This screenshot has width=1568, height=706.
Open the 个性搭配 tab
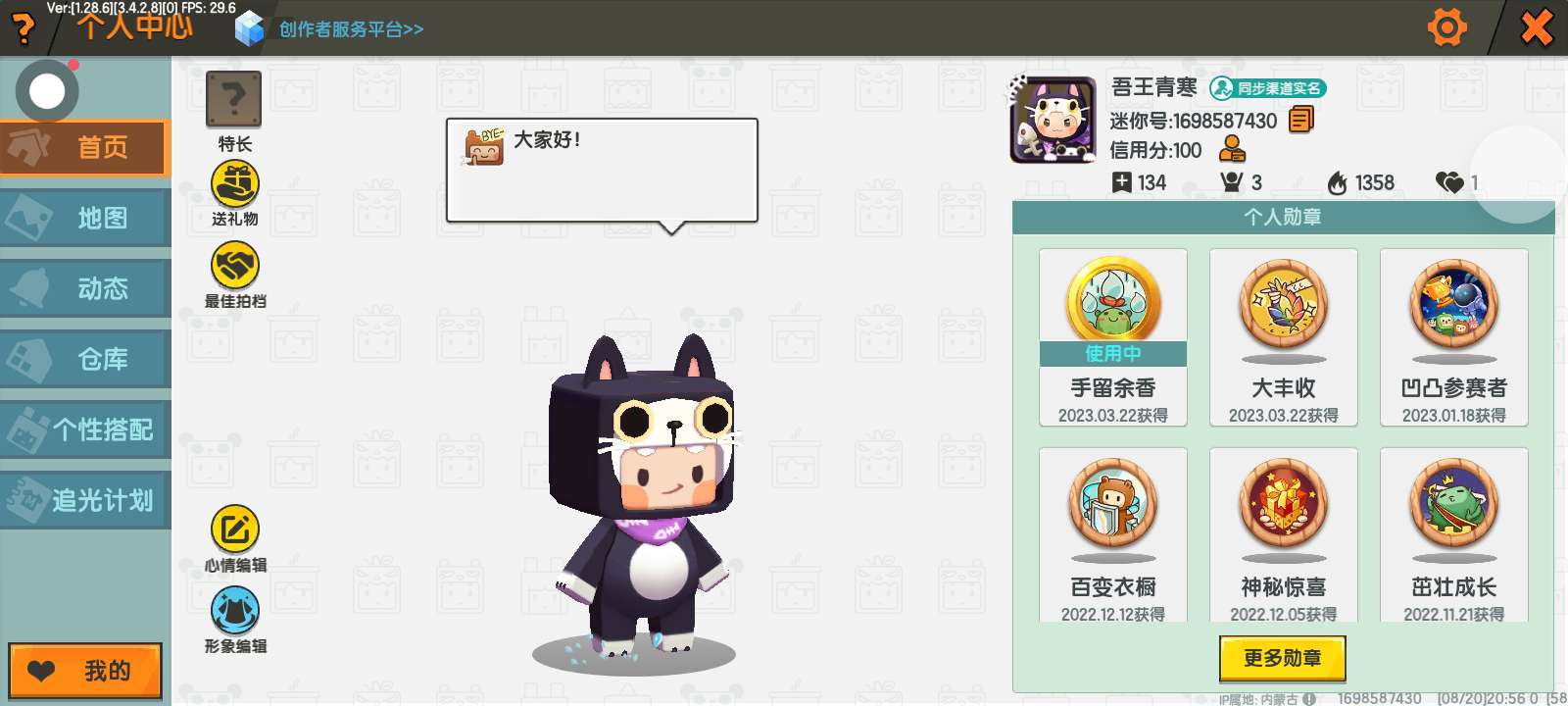(x=85, y=429)
